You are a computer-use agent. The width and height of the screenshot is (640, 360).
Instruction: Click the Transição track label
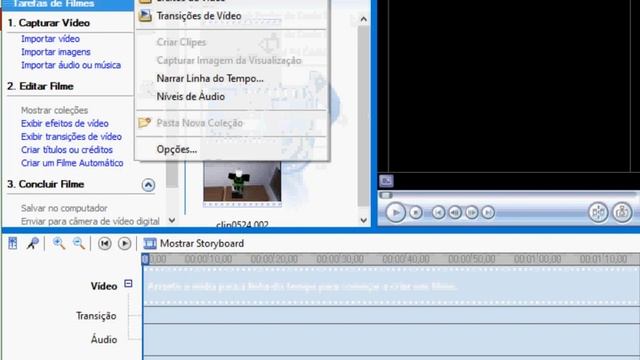pyautogui.click(x=96, y=316)
